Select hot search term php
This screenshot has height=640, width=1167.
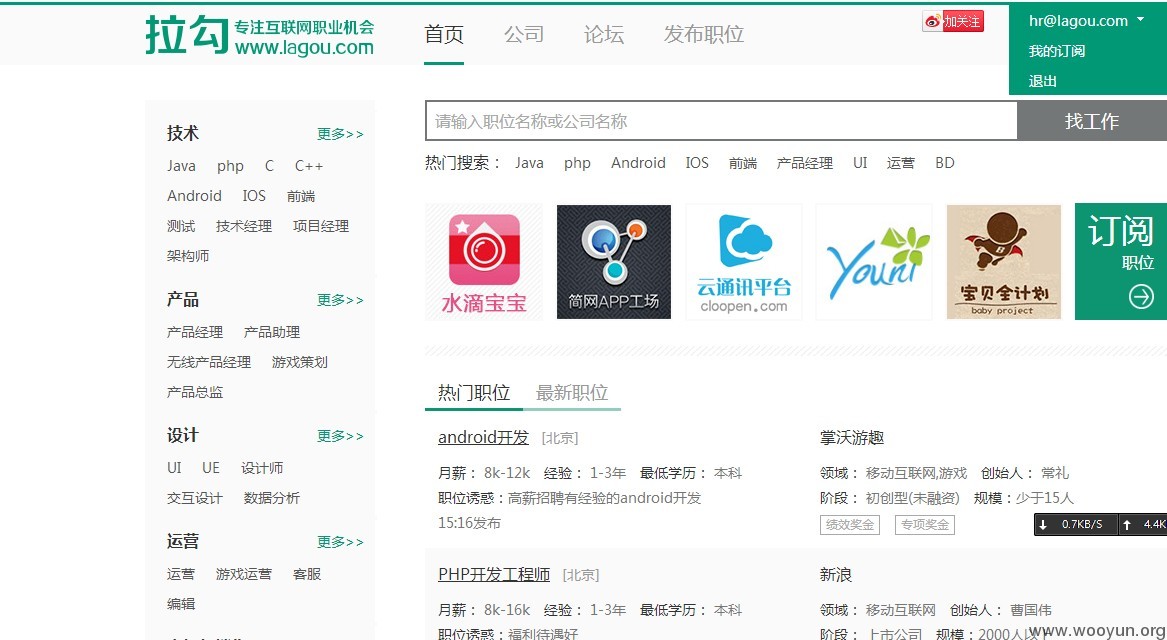(x=577, y=163)
